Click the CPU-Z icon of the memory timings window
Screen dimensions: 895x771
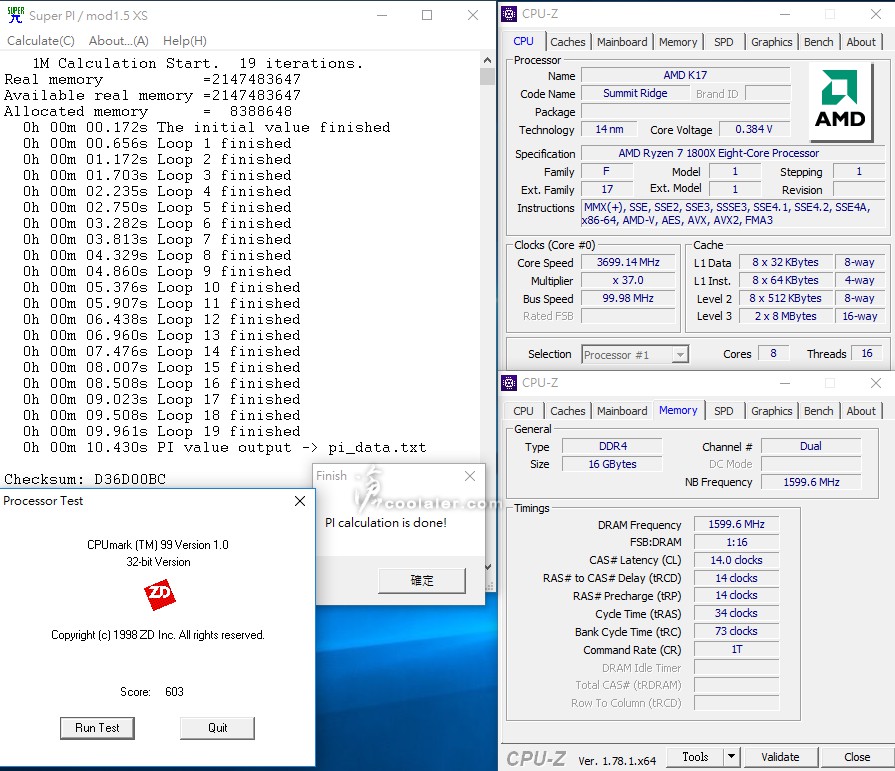point(509,383)
